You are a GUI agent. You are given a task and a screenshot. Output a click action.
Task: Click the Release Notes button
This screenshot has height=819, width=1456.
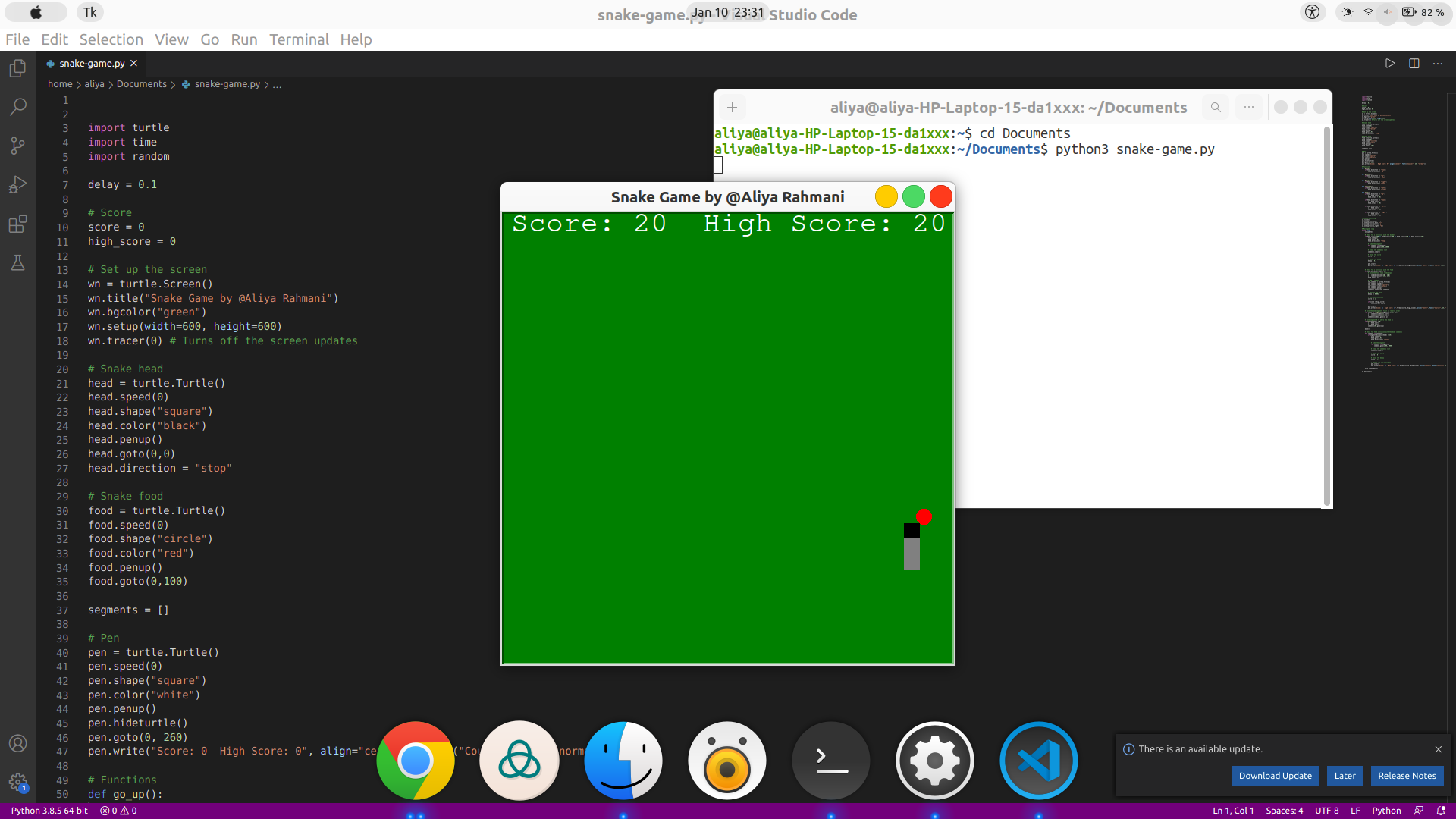click(x=1407, y=776)
